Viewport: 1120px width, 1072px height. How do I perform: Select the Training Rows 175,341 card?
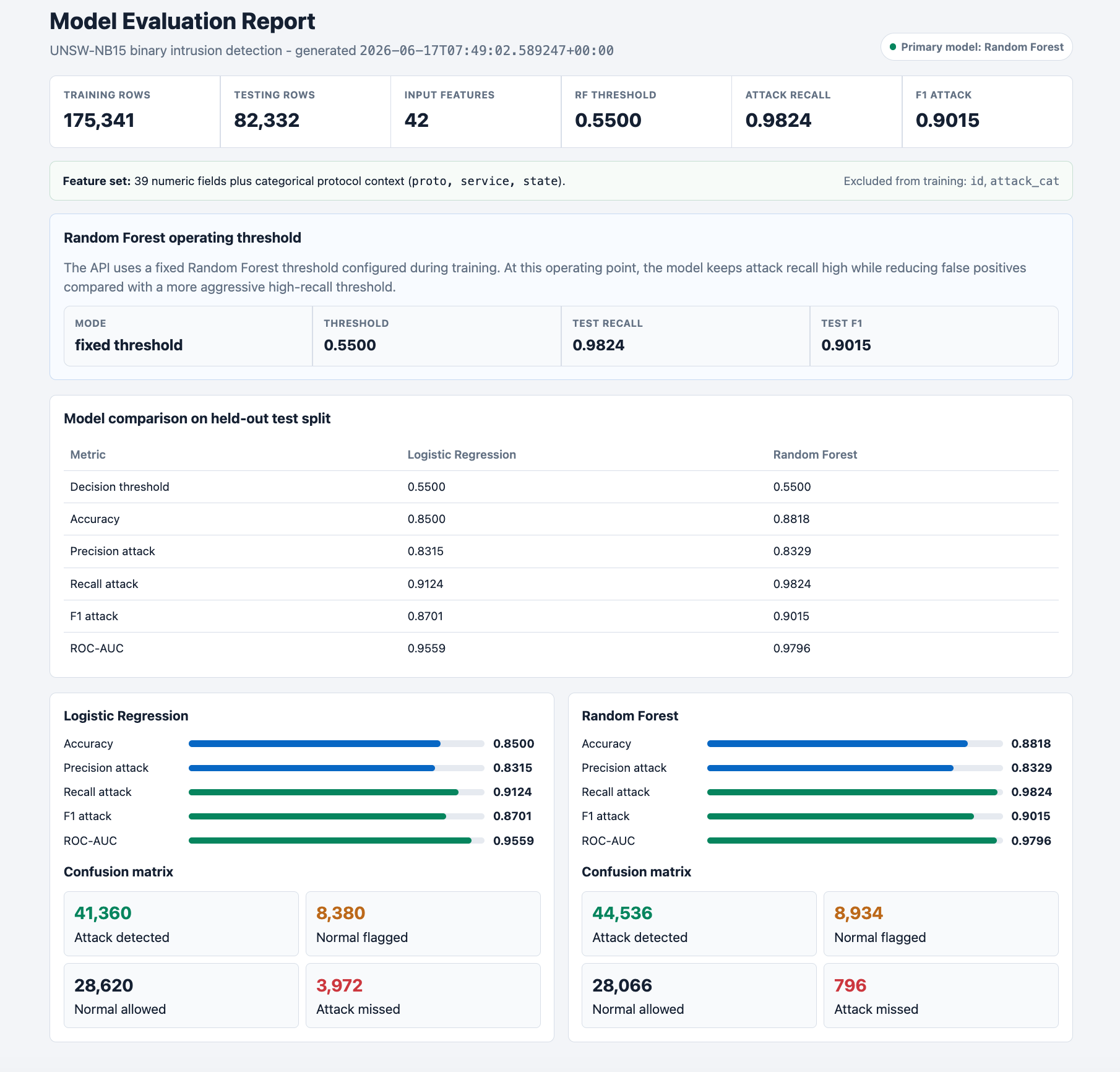tap(135, 111)
